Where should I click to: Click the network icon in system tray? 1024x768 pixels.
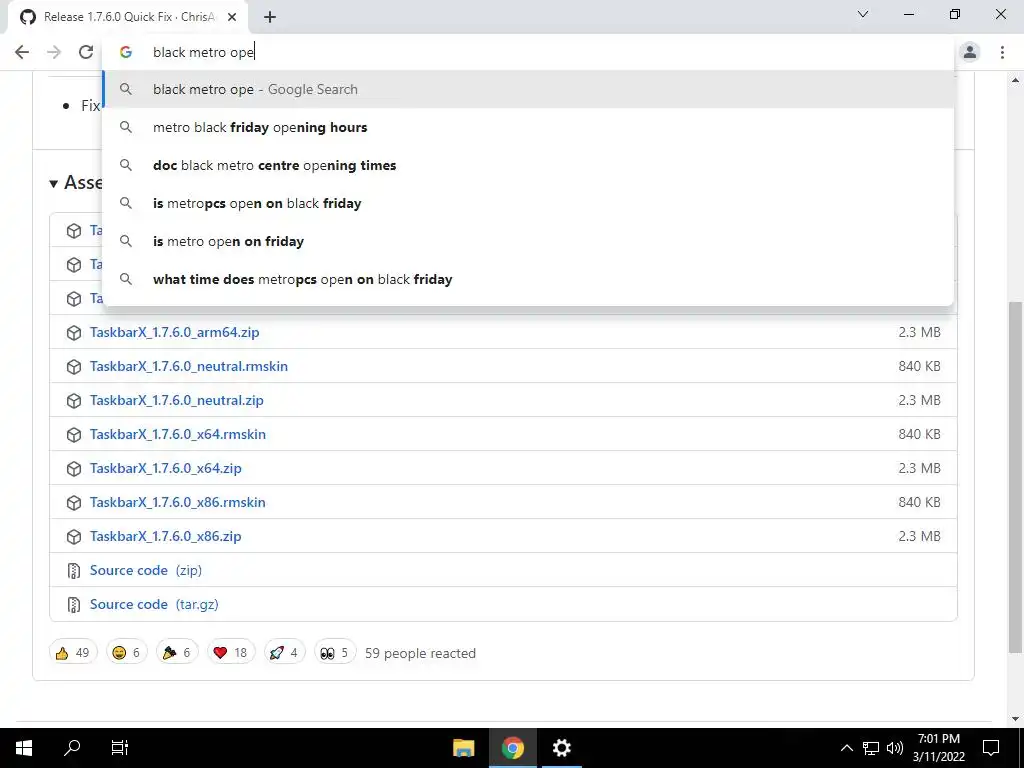pyautogui.click(x=871, y=748)
